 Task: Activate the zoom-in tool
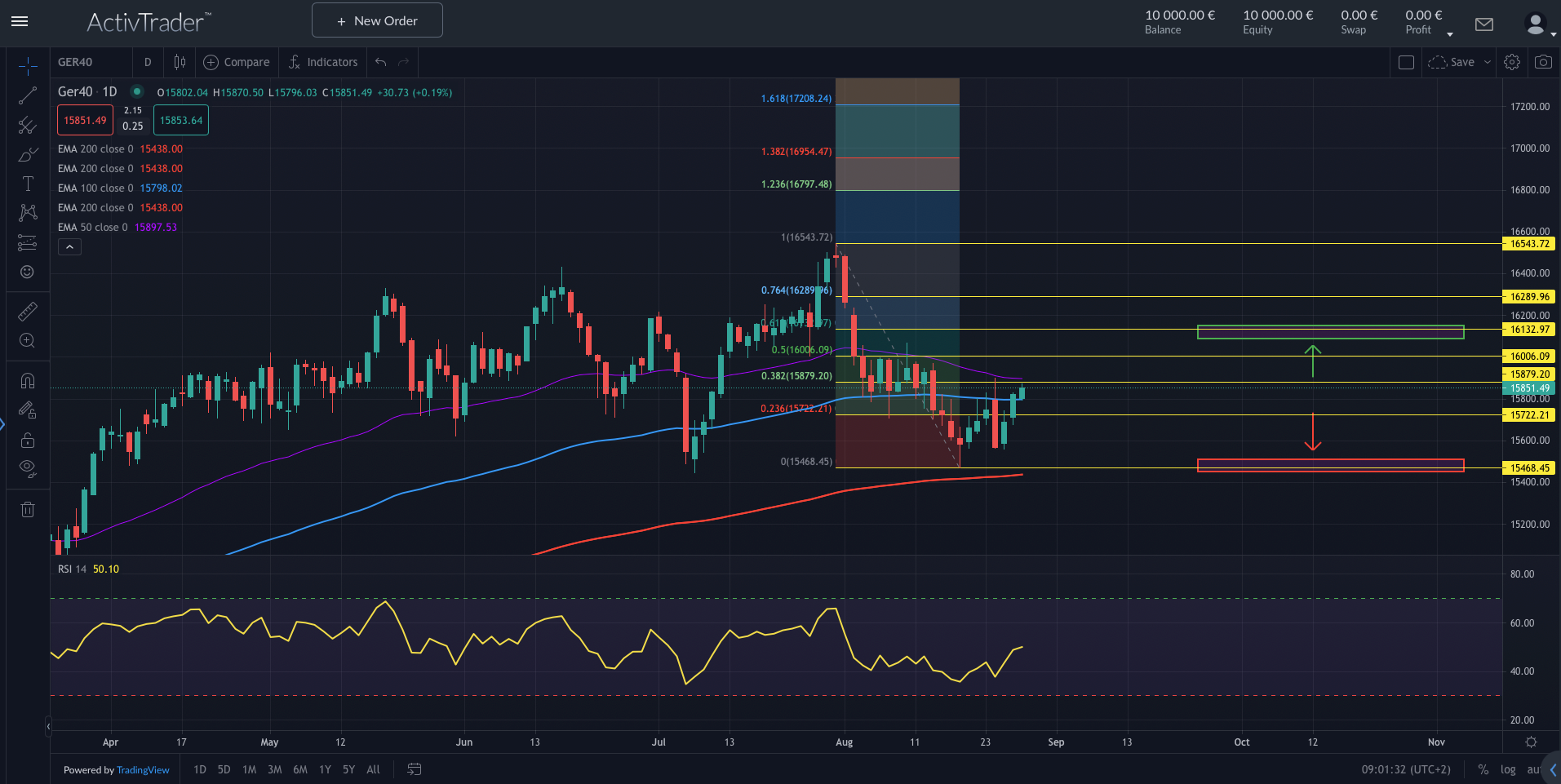27,340
